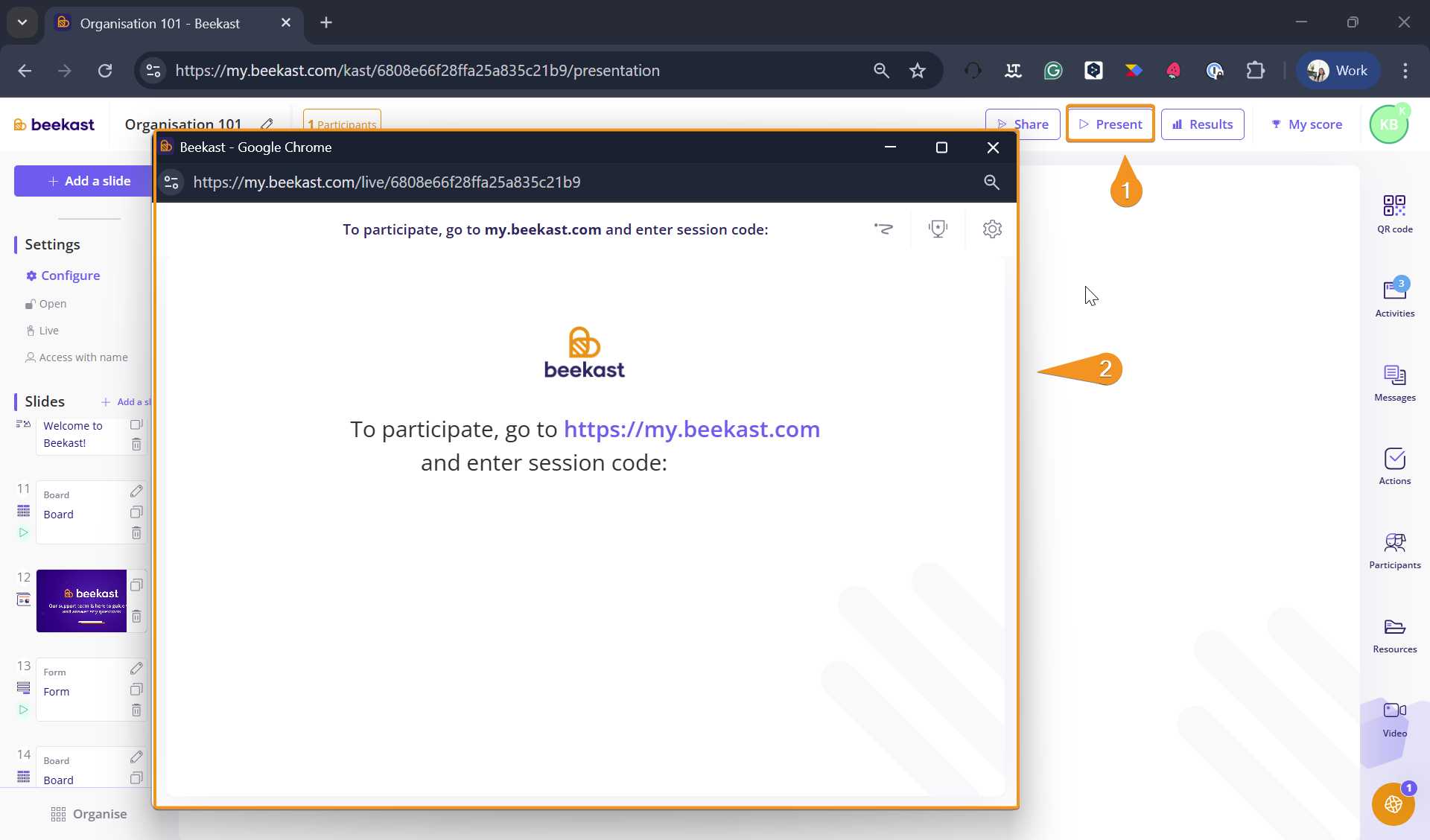Launch slide 11 Board activity
Viewport: 1430px width, 840px height.
tap(23, 532)
